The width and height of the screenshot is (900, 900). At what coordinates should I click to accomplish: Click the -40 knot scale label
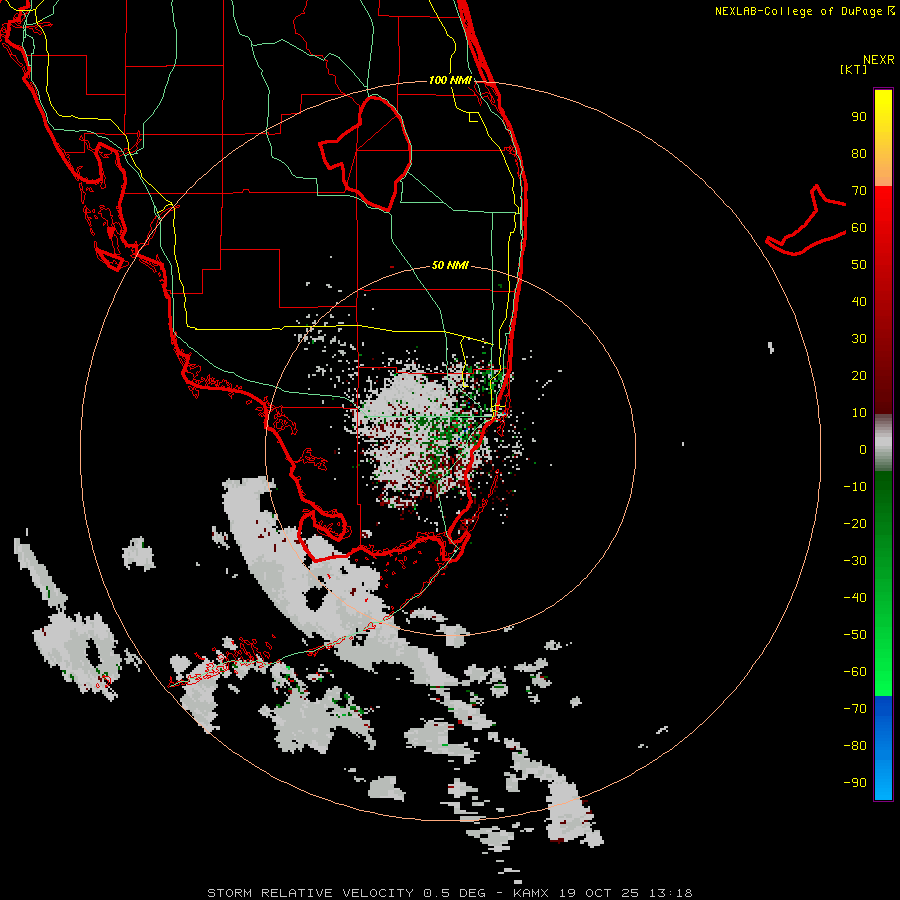coord(855,598)
